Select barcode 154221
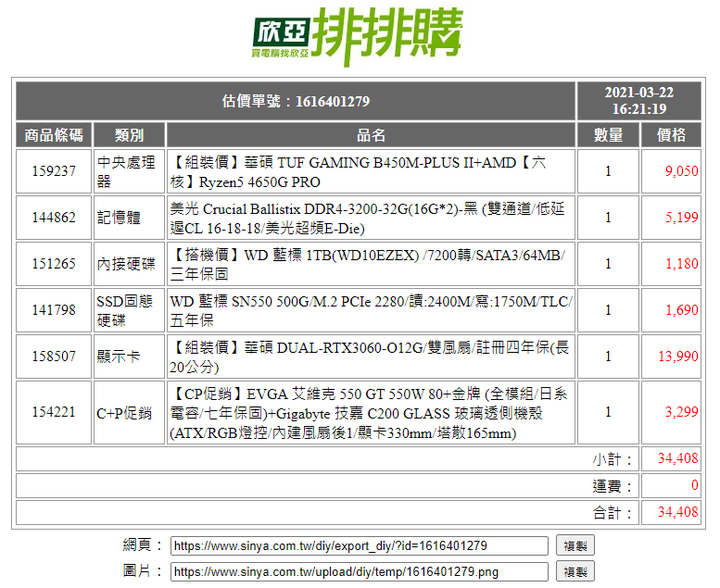The image size is (720, 588). (54, 412)
